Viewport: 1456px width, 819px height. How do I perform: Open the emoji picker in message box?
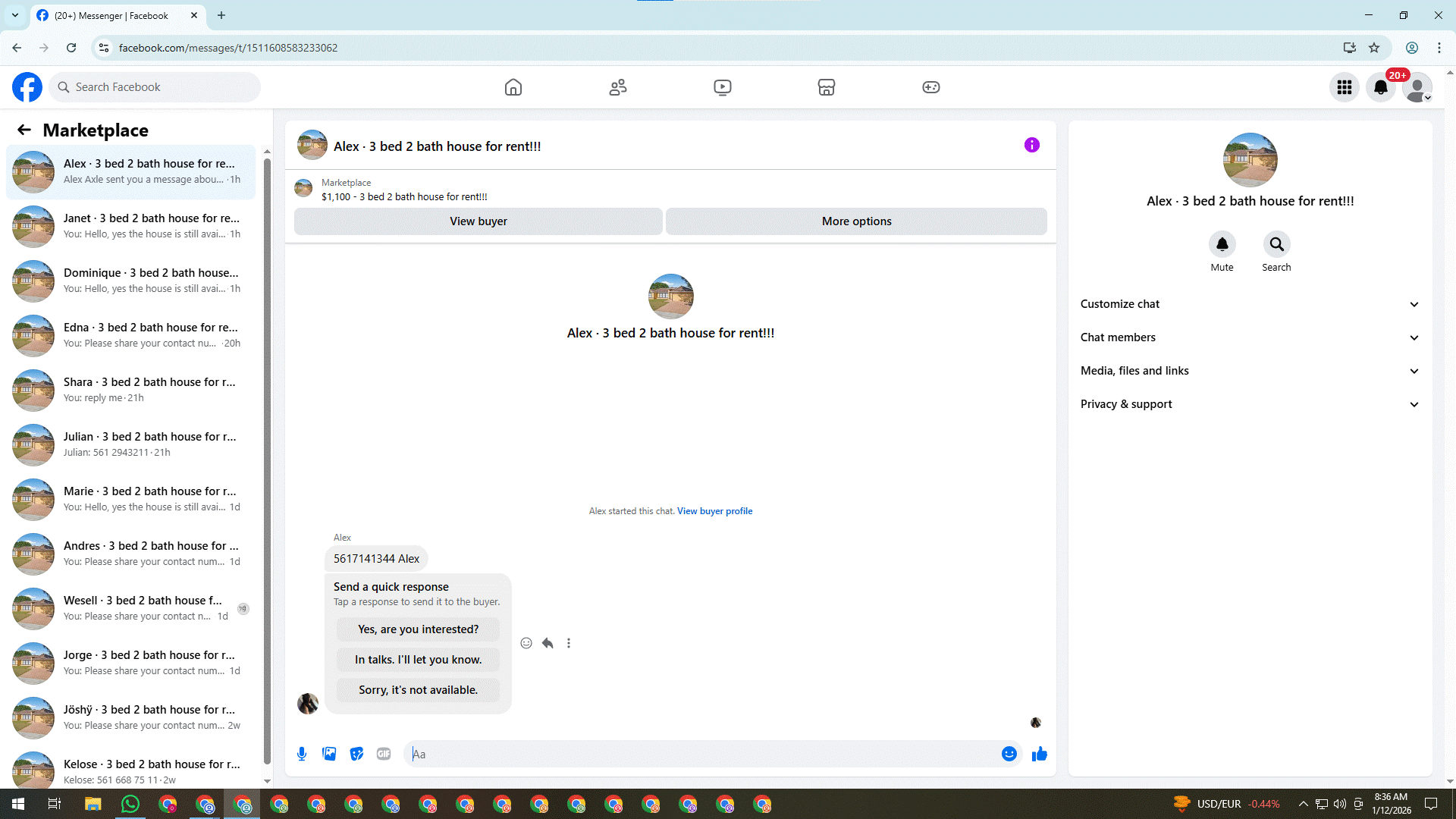(1009, 754)
